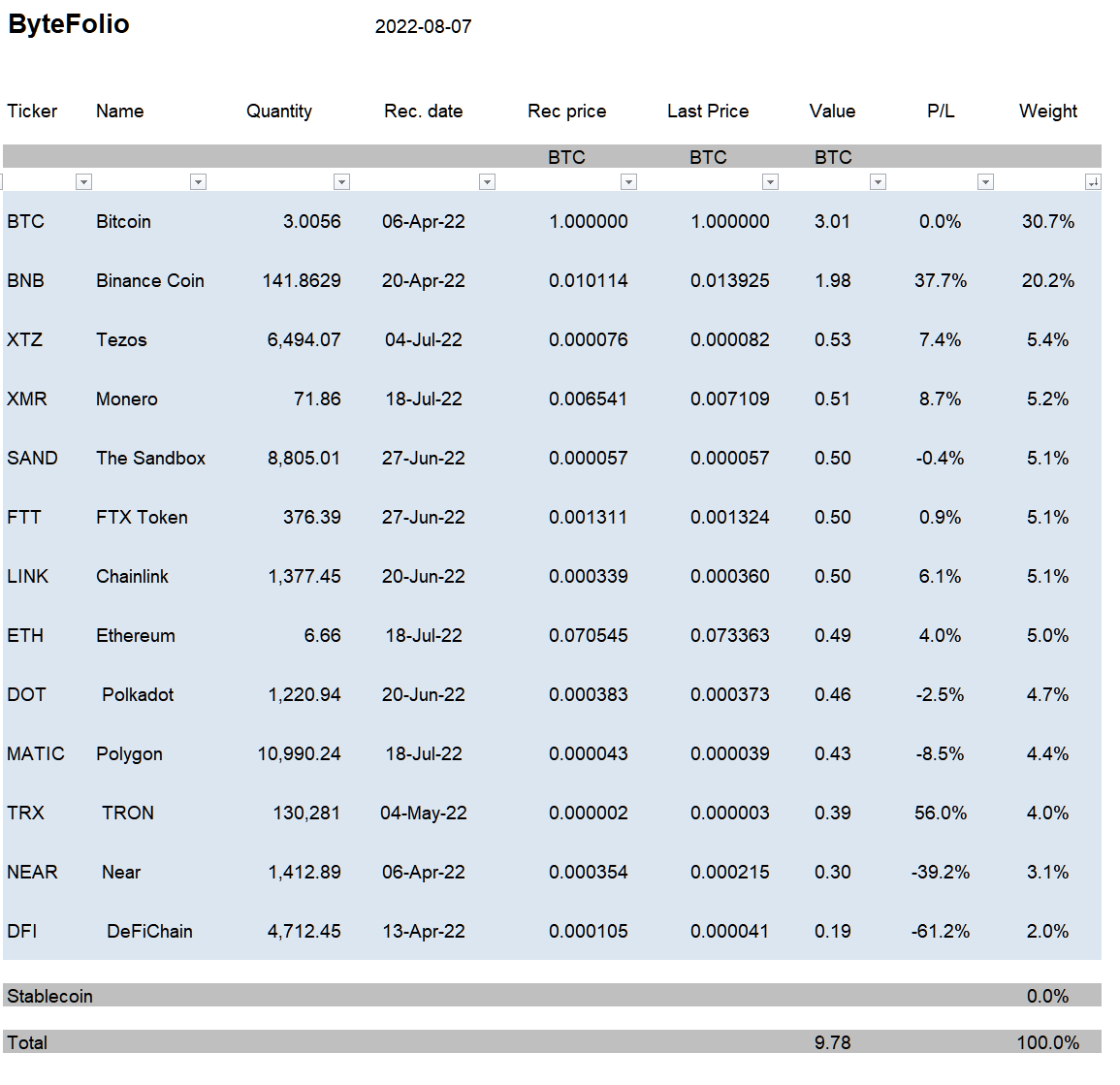Click TRON rec. date 04-May-22
The image size is (1120, 1085).
point(424,813)
